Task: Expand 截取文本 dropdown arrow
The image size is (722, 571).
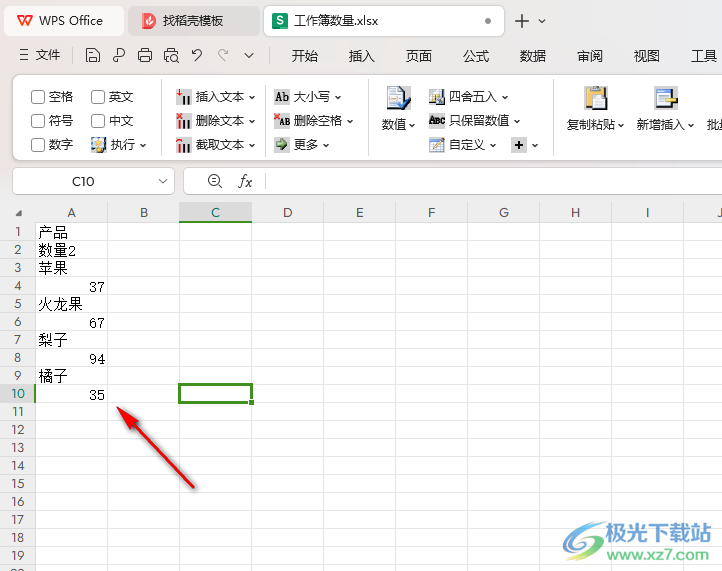Action: coord(252,145)
